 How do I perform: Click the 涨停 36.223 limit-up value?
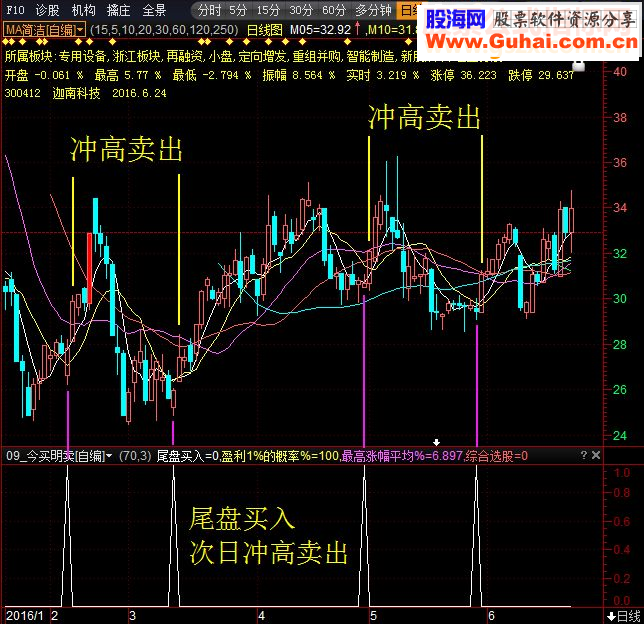coord(463,75)
